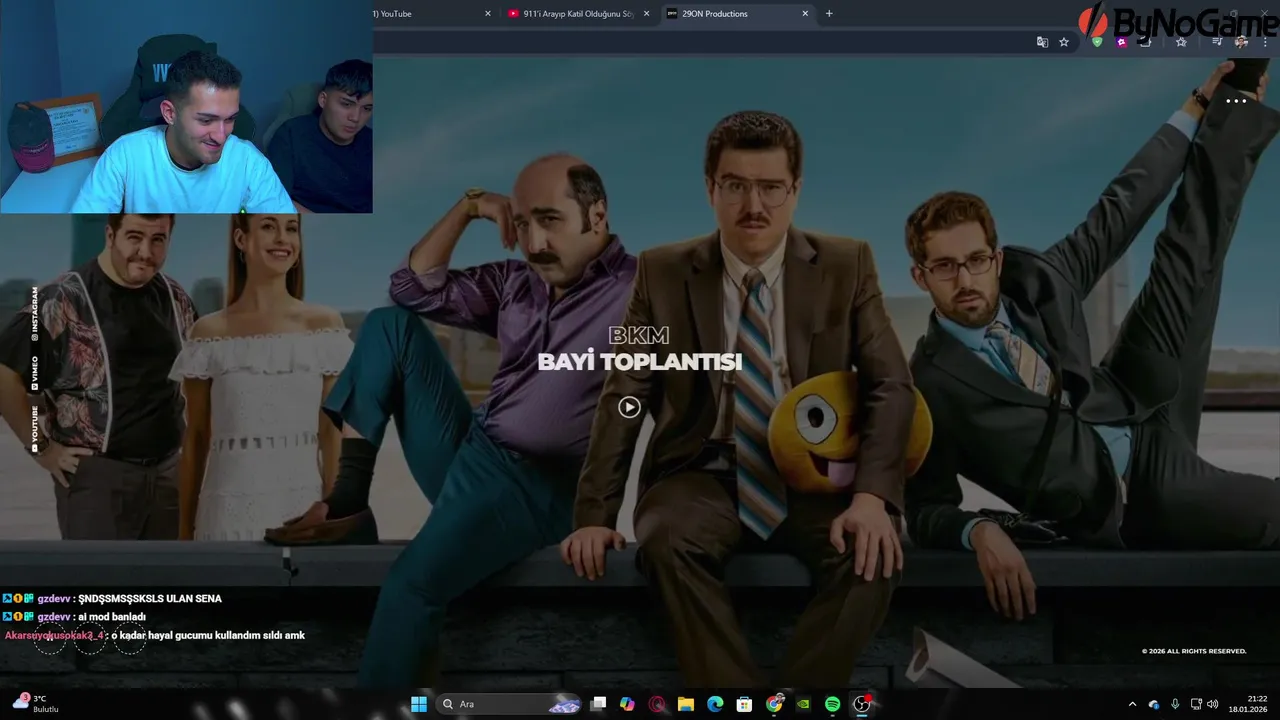Open Spotify from the taskbar
1280x720 pixels.
[832, 704]
